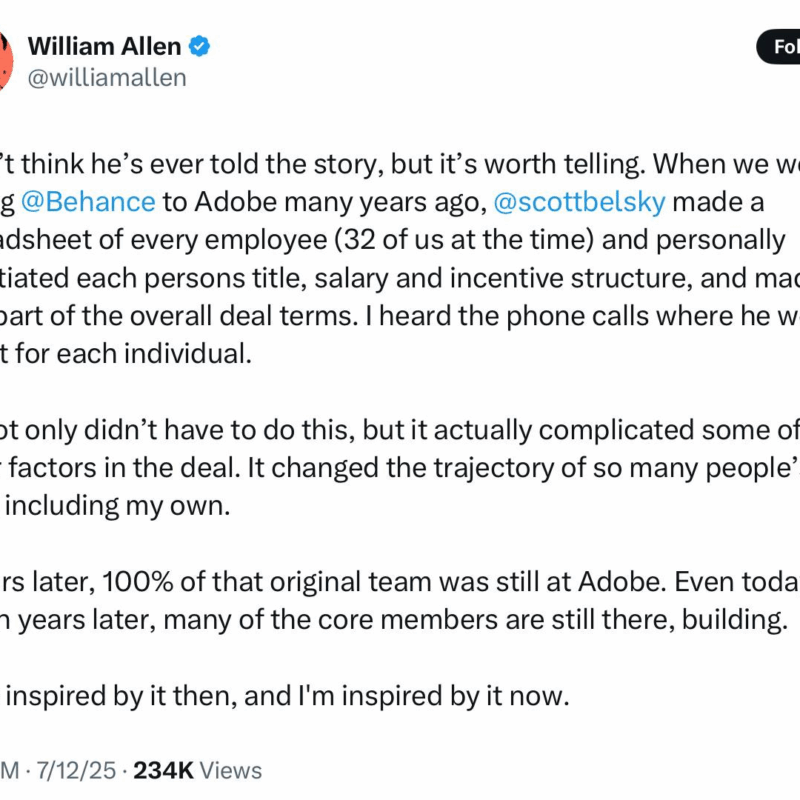Click the blue verified badge

tap(199, 46)
